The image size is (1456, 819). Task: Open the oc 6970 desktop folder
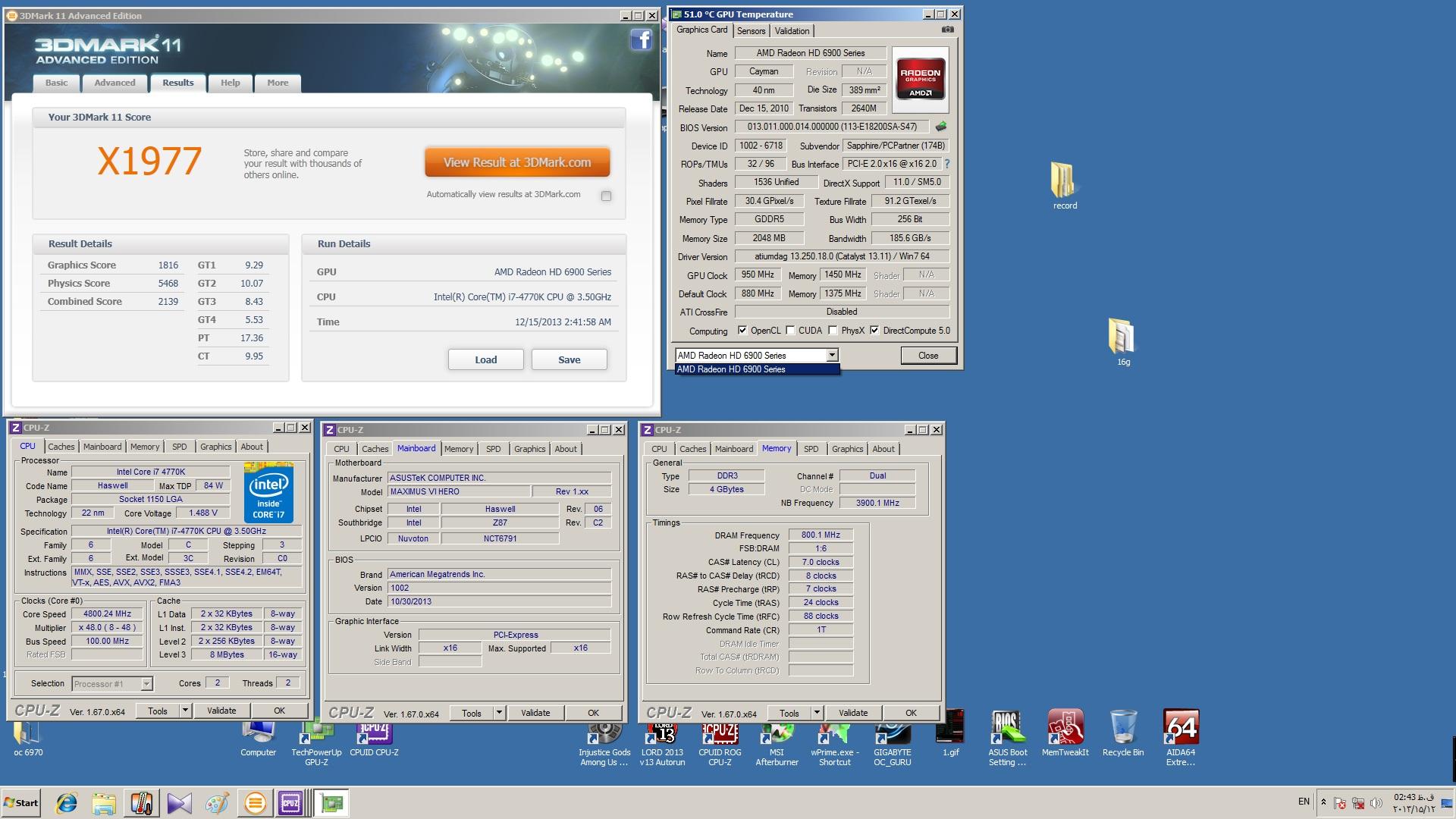(28, 739)
